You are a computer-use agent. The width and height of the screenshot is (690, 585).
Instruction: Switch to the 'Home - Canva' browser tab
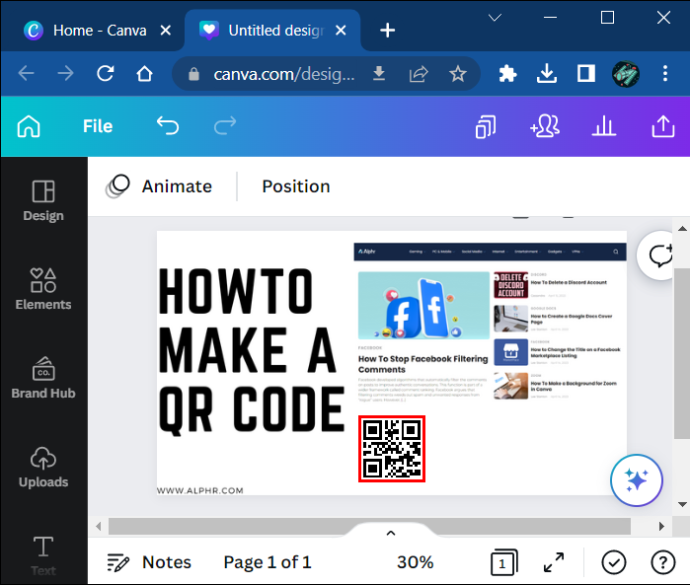[92, 30]
